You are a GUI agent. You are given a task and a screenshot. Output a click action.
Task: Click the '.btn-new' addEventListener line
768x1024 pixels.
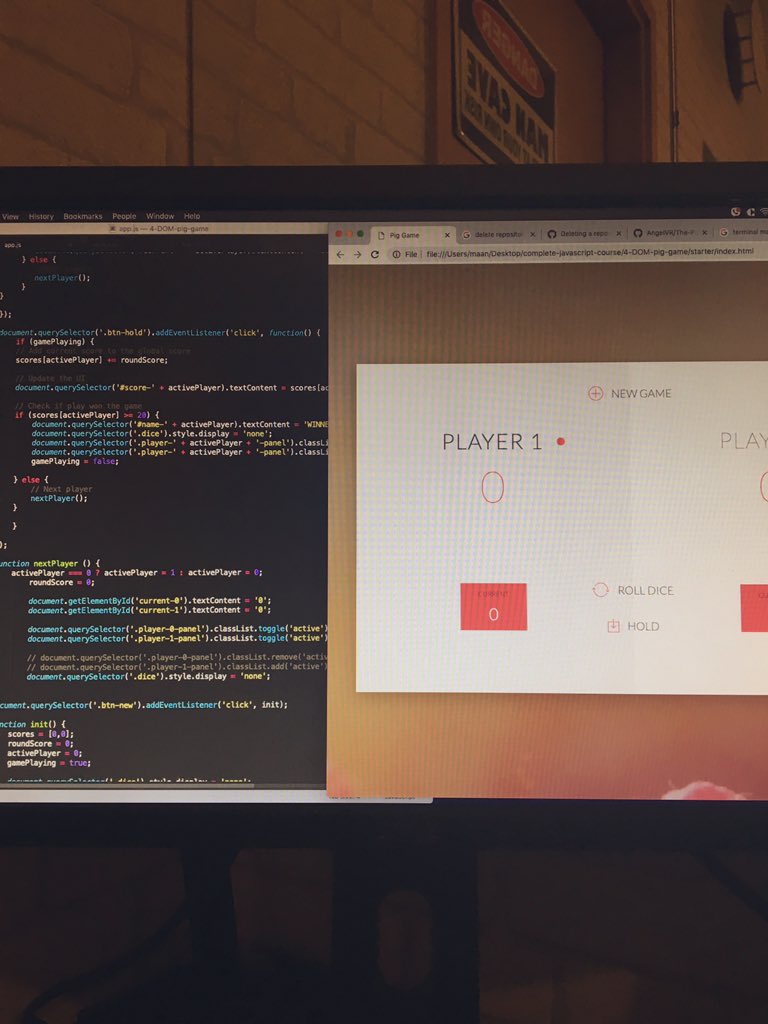[144, 705]
